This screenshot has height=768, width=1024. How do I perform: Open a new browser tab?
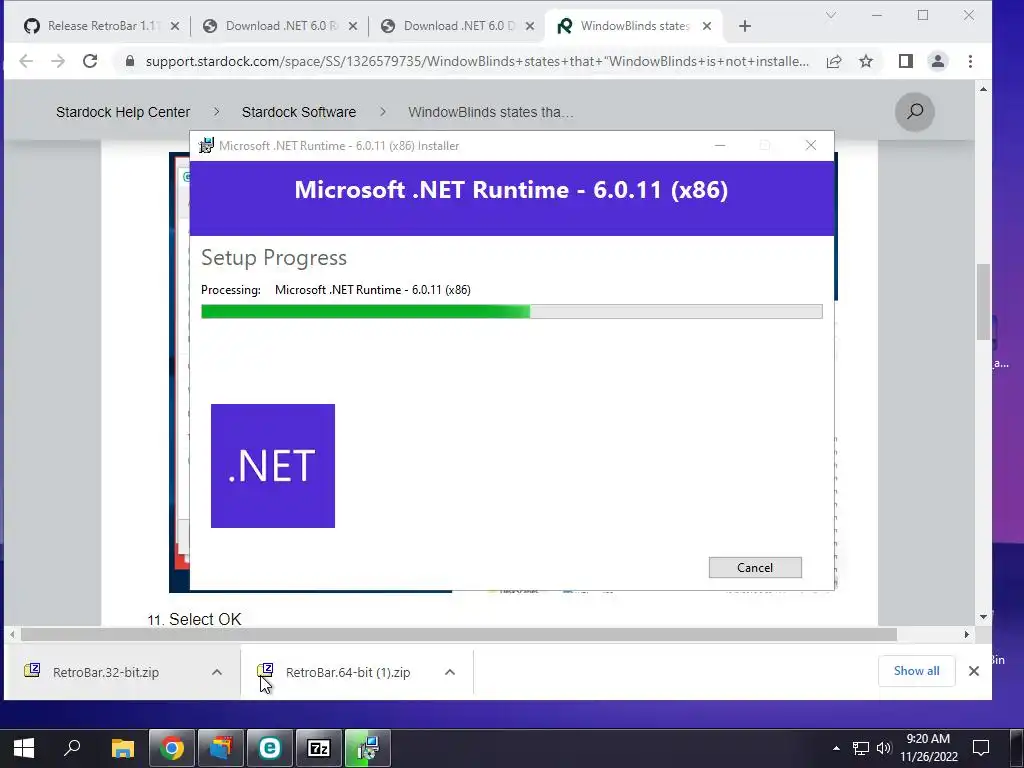(x=744, y=26)
